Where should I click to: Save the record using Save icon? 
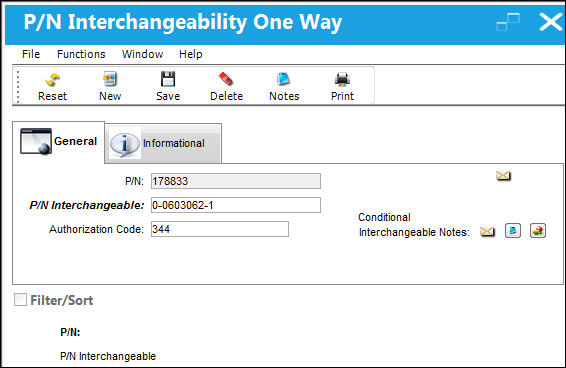pos(168,87)
